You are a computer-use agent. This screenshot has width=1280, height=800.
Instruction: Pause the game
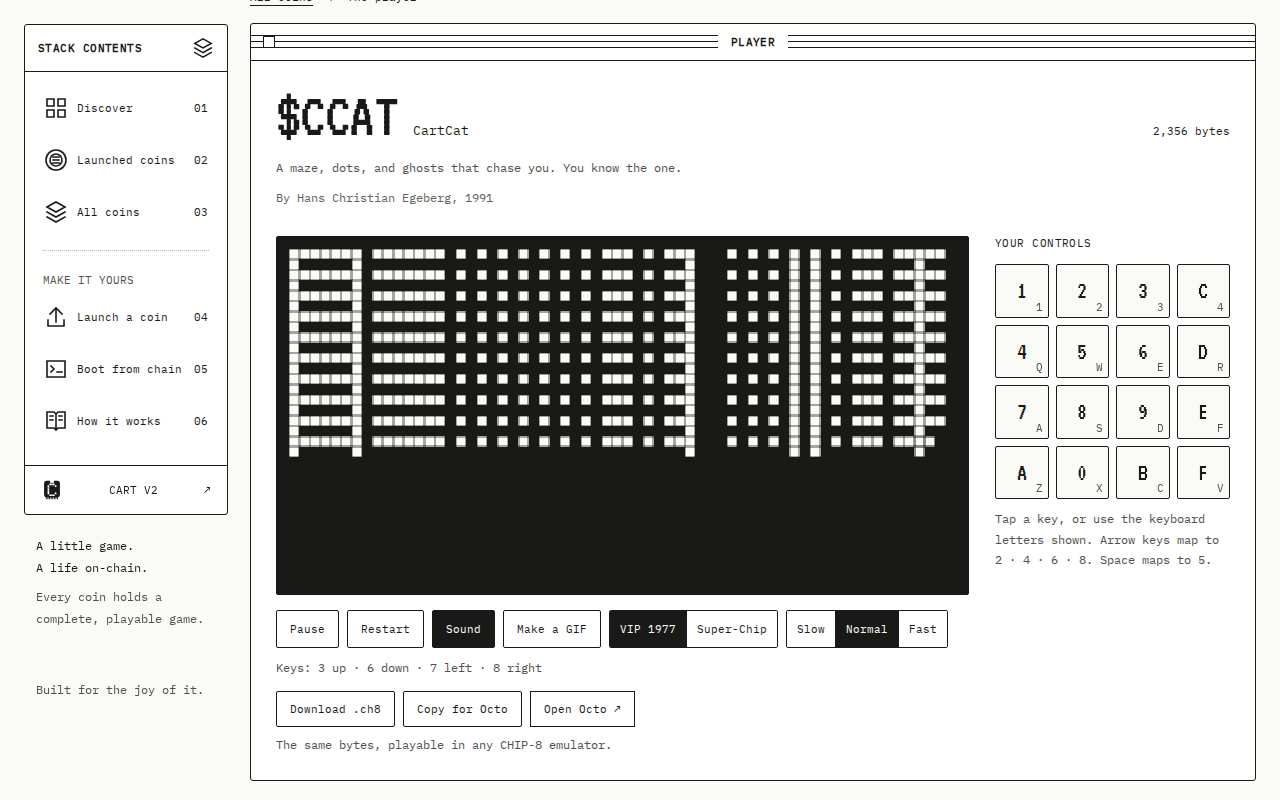(307, 629)
